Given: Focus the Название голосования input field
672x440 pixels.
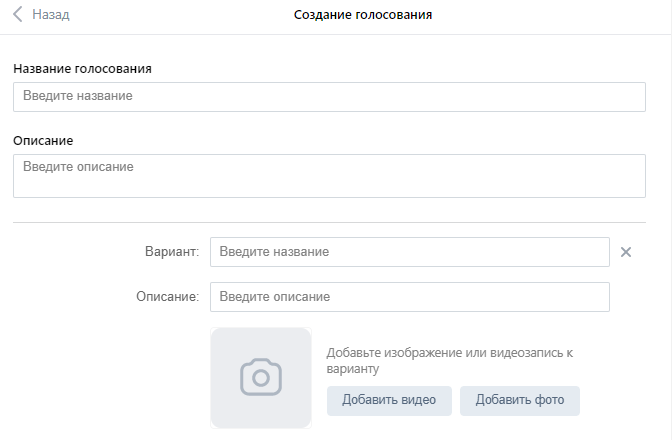Looking at the screenshot, I should (329, 97).
